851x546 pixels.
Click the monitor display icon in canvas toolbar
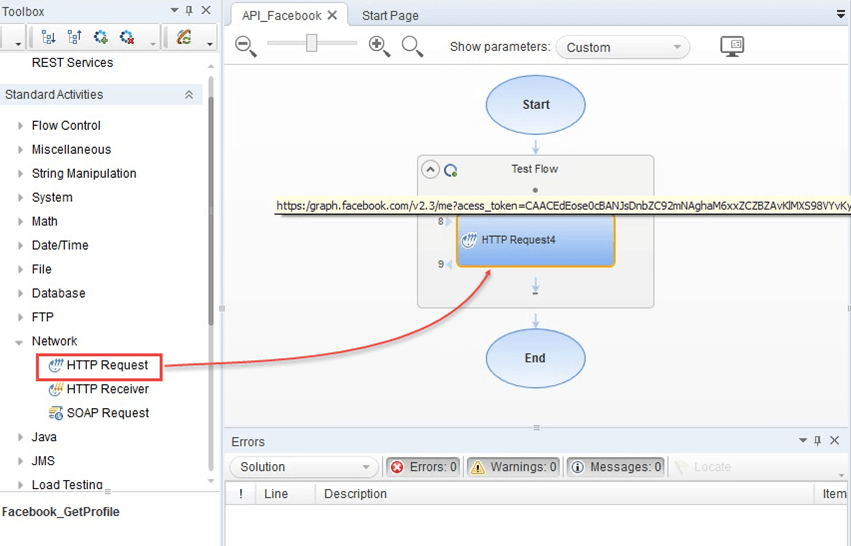(x=732, y=46)
